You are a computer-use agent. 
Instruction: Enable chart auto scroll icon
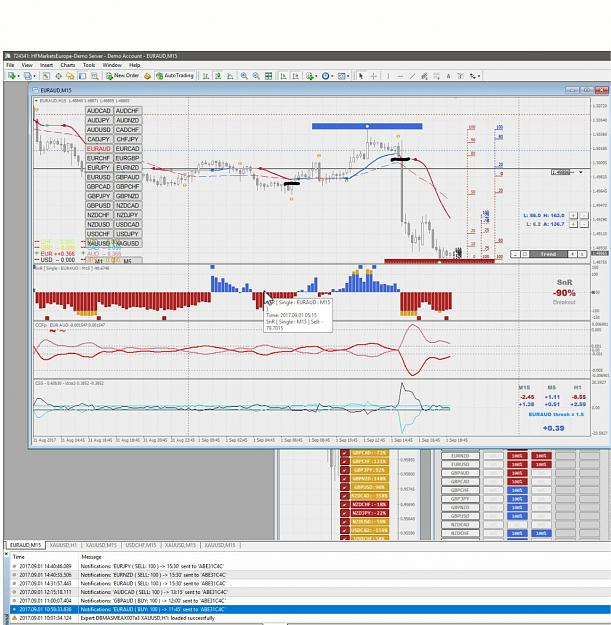[x=283, y=76]
